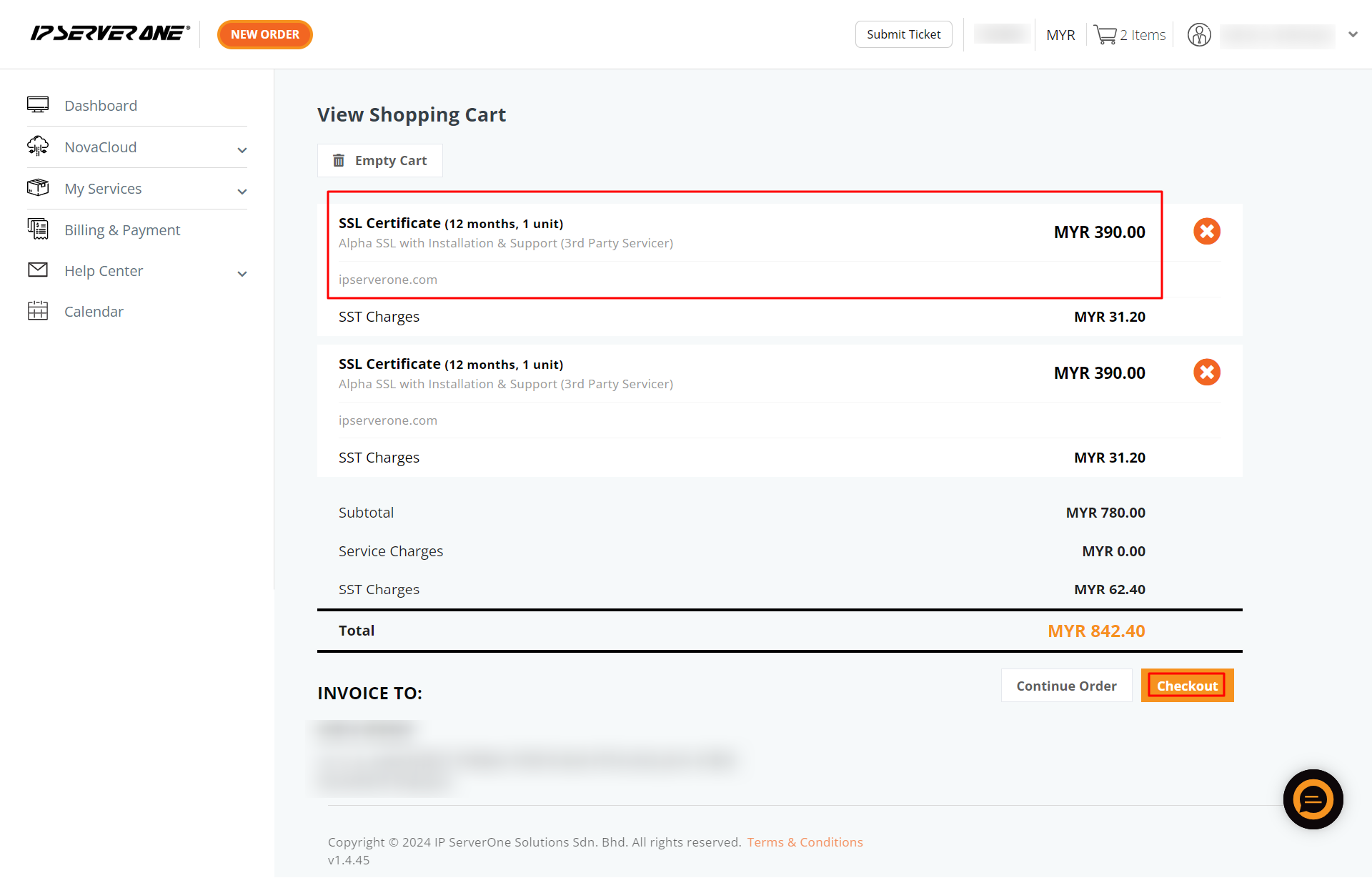Click the second item's MYR 390.00 price

click(x=1099, y=373)
